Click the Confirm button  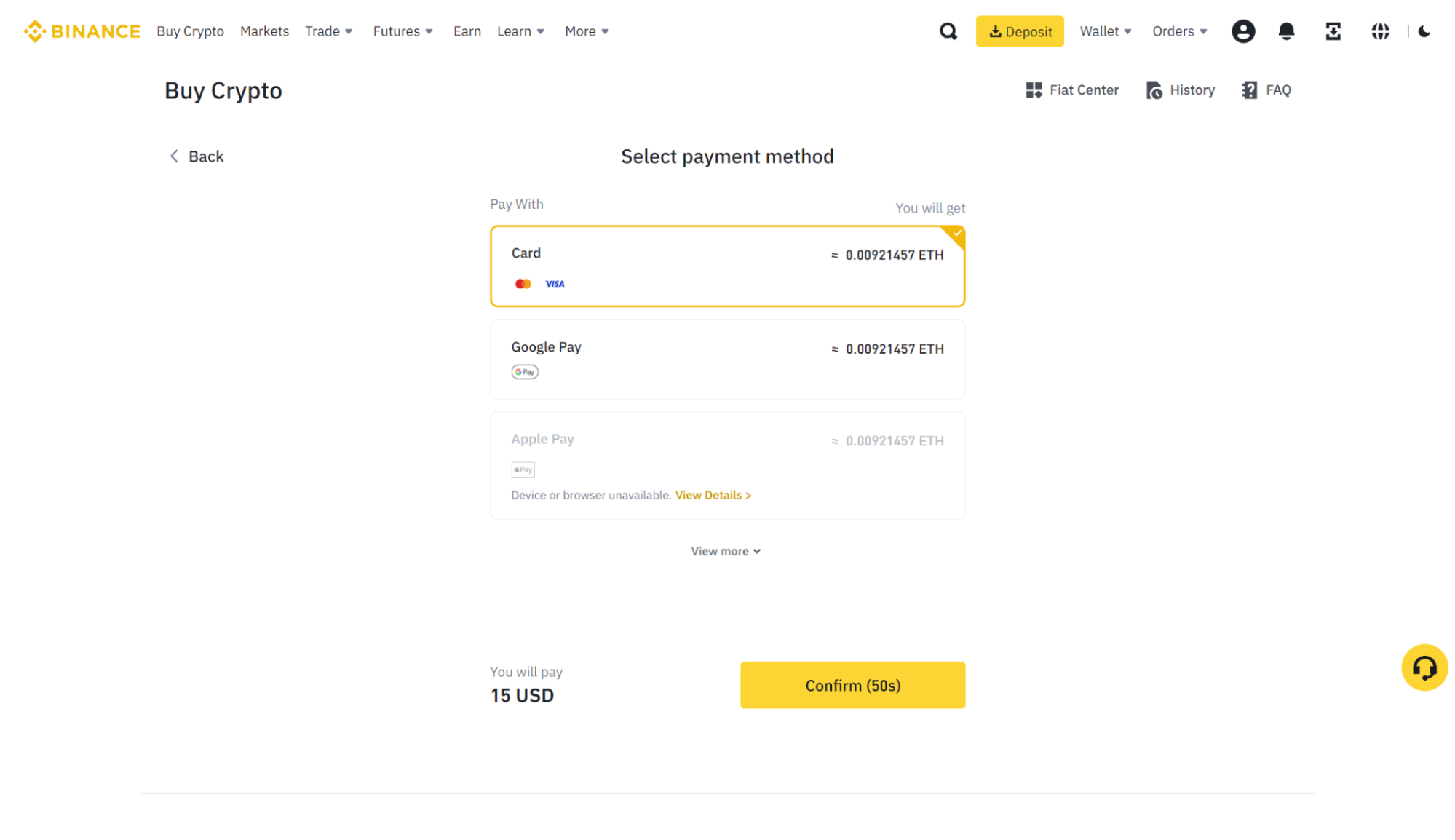(852, 685)
